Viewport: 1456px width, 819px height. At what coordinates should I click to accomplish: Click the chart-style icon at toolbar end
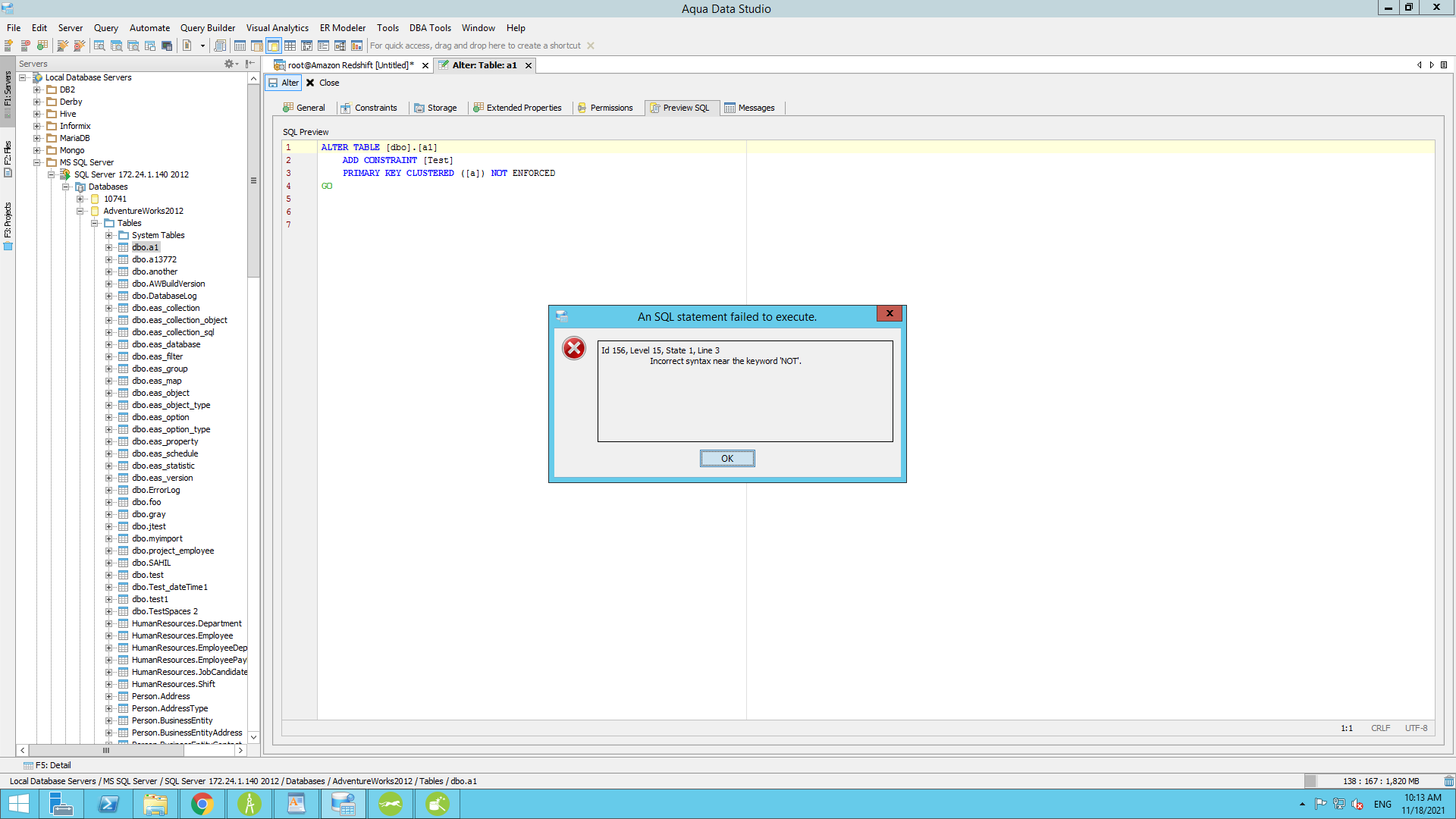pyautogui.click(x=356, y=45)
